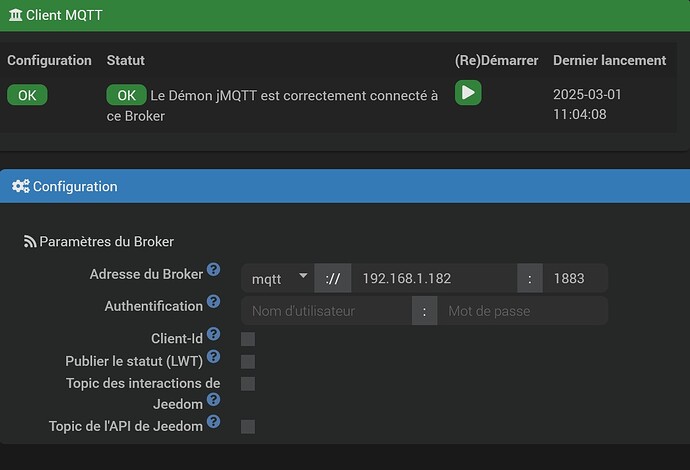This screenshot has width=690, height=470.
Task: Click the green (Re)Démarrer play button
Action: coord(468,92)
